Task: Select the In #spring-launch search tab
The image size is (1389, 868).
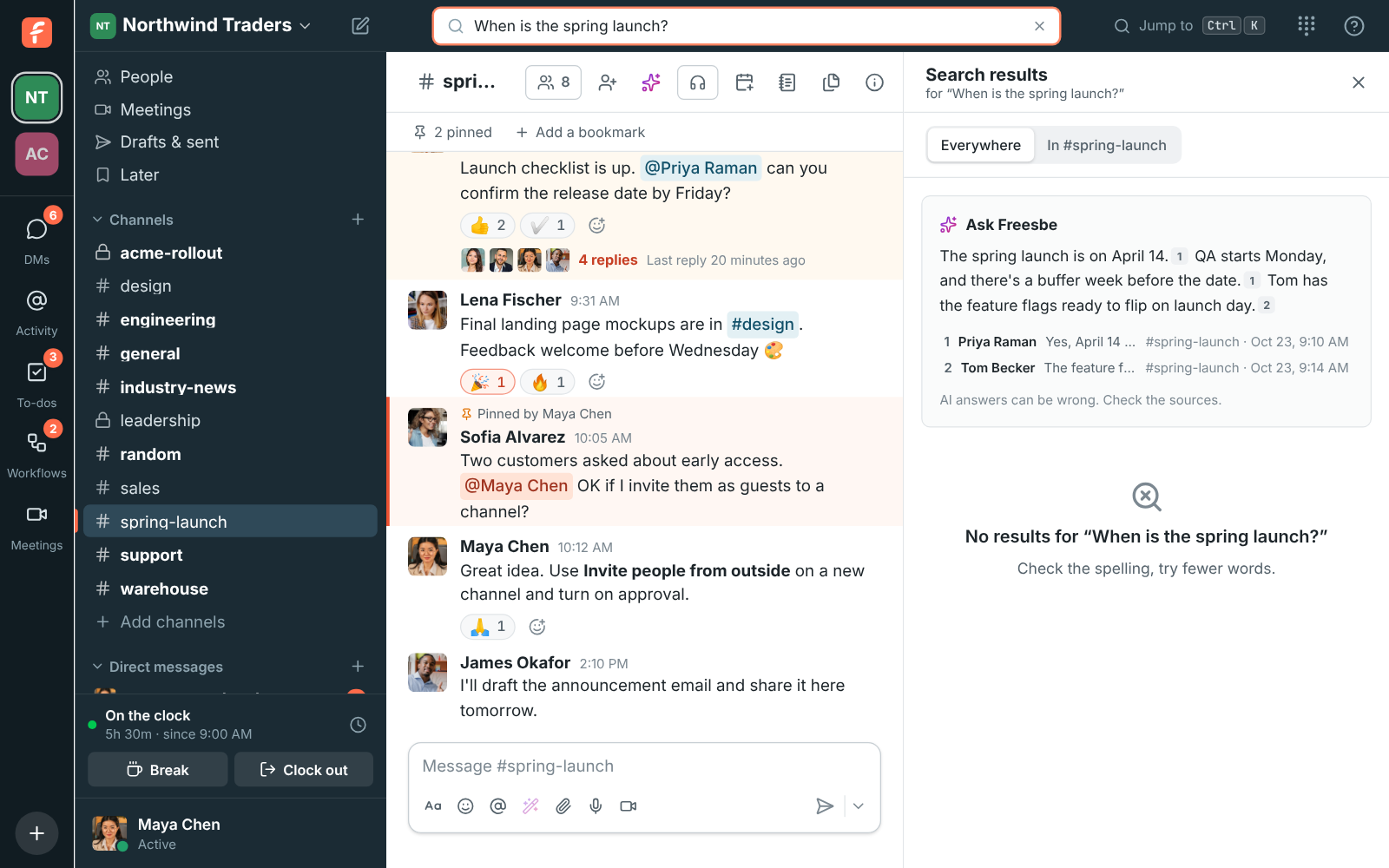Action: coord(1106,145)
